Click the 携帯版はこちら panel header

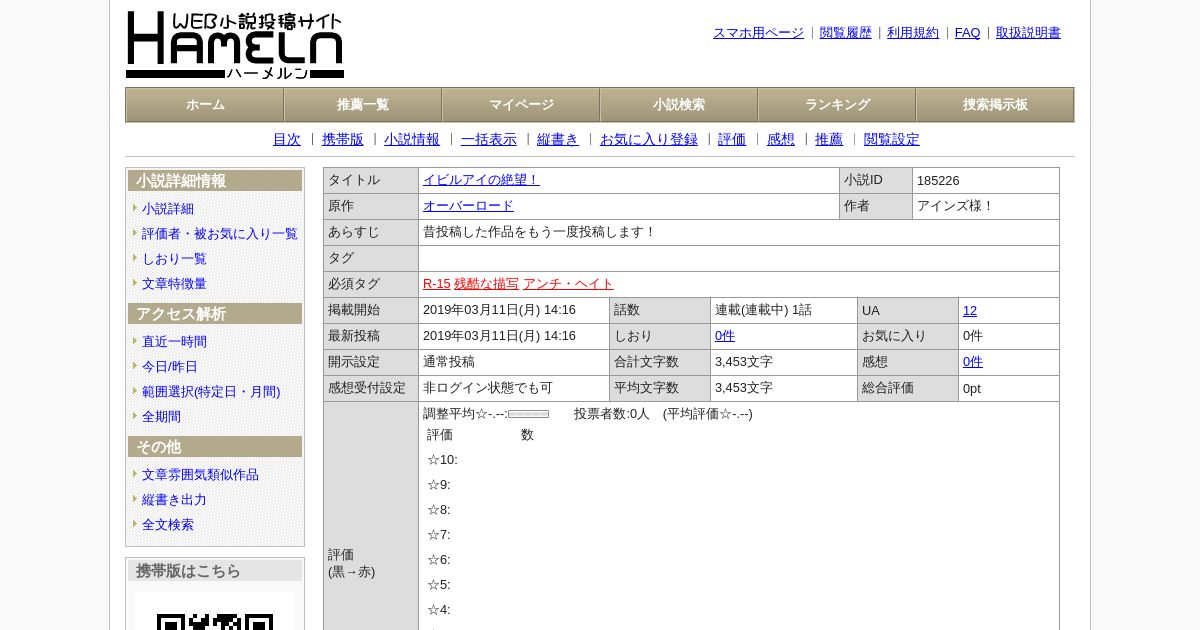coord(215,571)
